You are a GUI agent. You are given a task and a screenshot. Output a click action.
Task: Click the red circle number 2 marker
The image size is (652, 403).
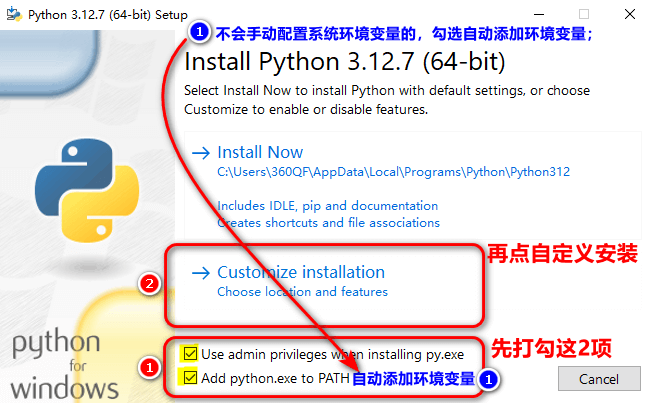pyautogui.click(x=149, y=285)
